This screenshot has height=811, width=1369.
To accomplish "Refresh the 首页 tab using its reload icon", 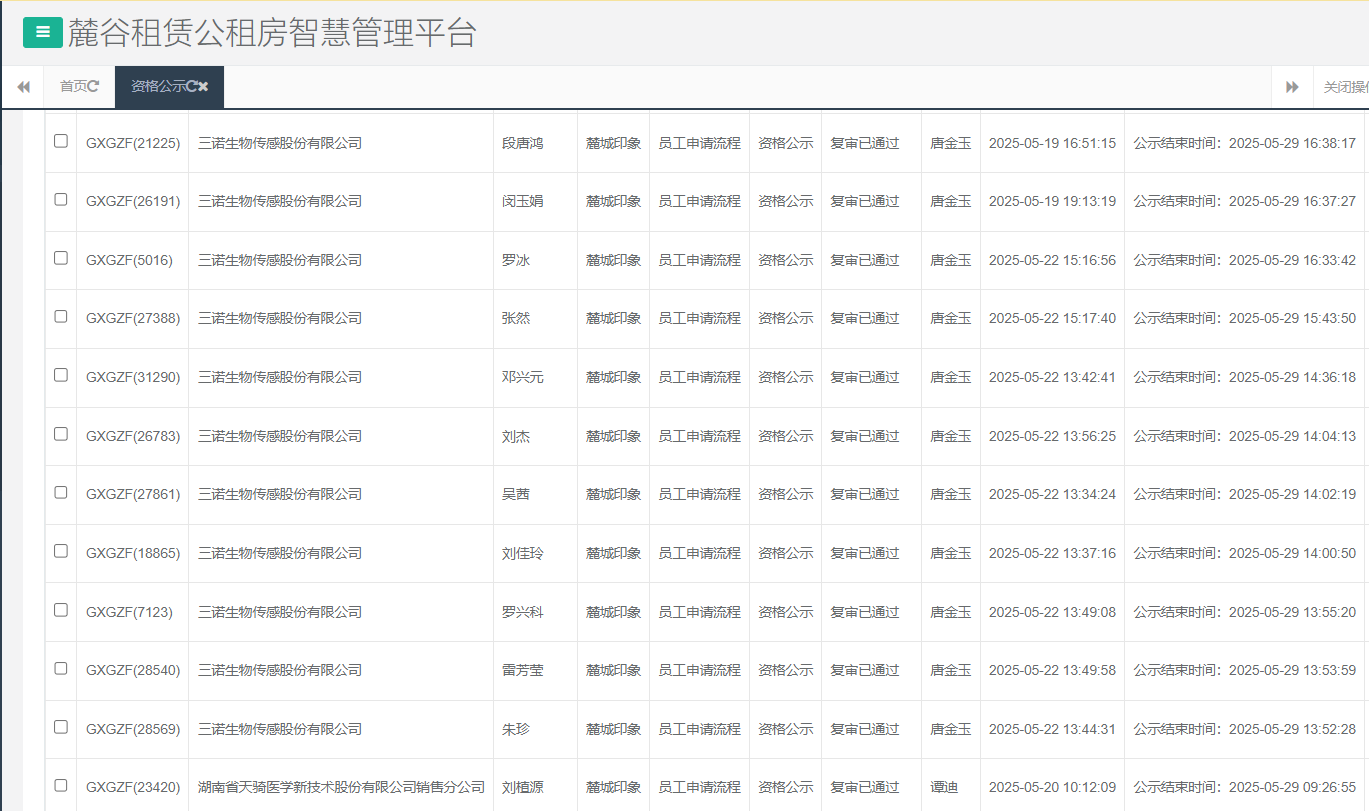I will pyautogui.click(x=94, y=87).
